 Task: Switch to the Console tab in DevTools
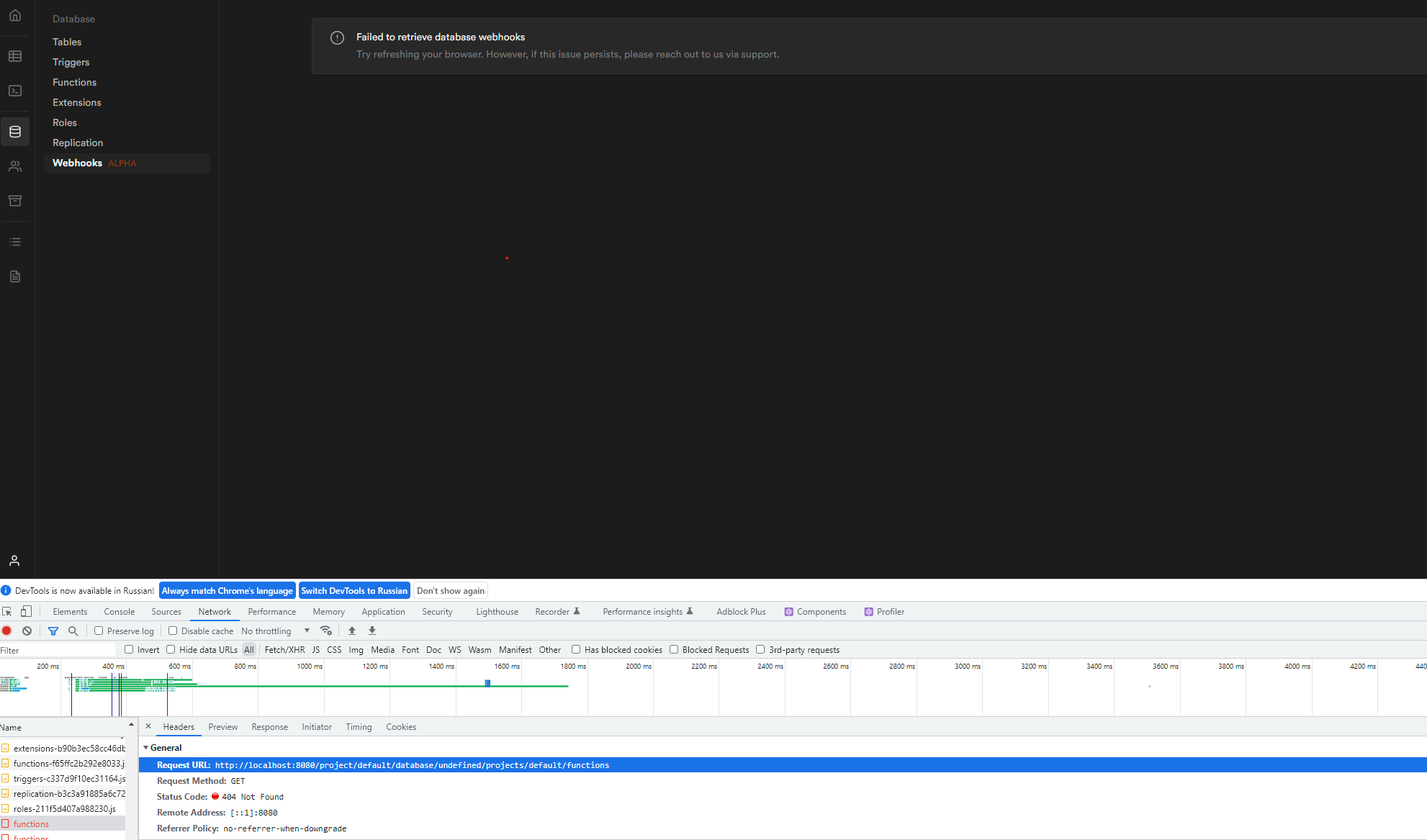pos(119,611)
